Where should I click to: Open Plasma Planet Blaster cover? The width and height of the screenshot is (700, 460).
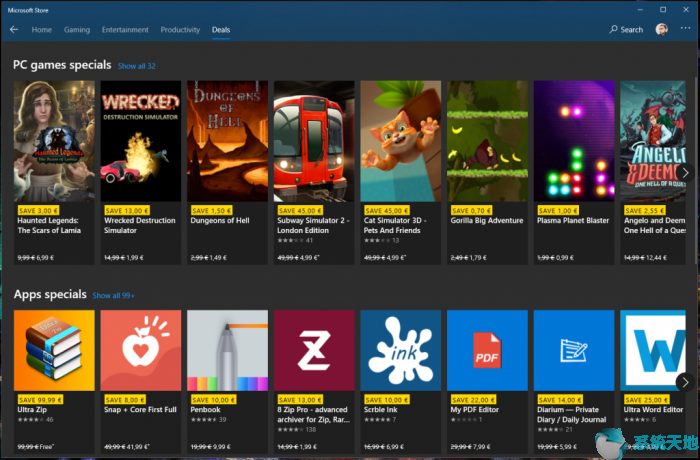click(x=574, y=141)
